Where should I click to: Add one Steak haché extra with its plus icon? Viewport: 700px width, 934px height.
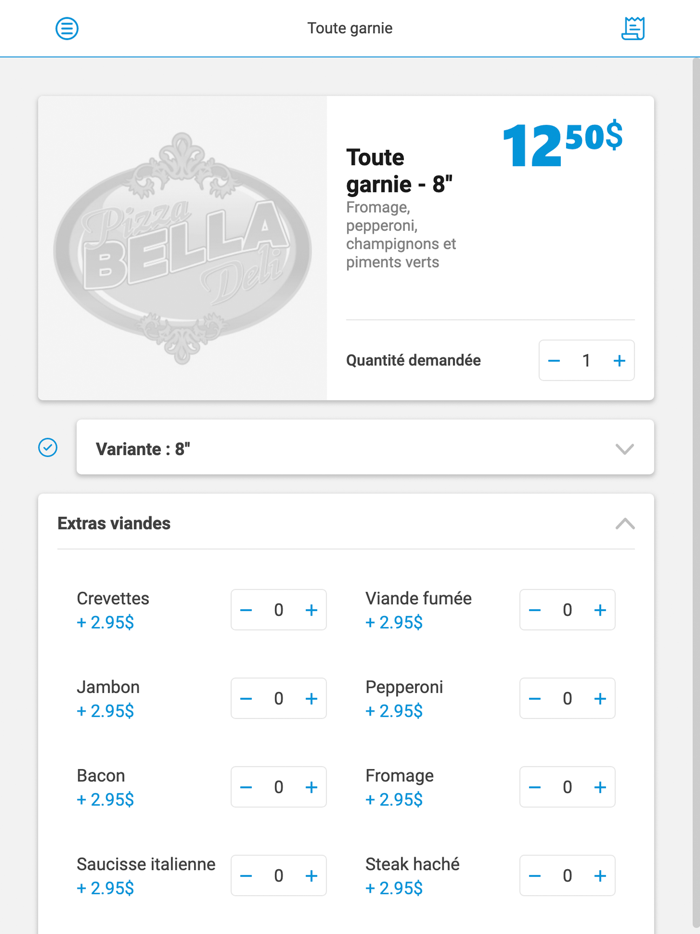click(601, 875)
